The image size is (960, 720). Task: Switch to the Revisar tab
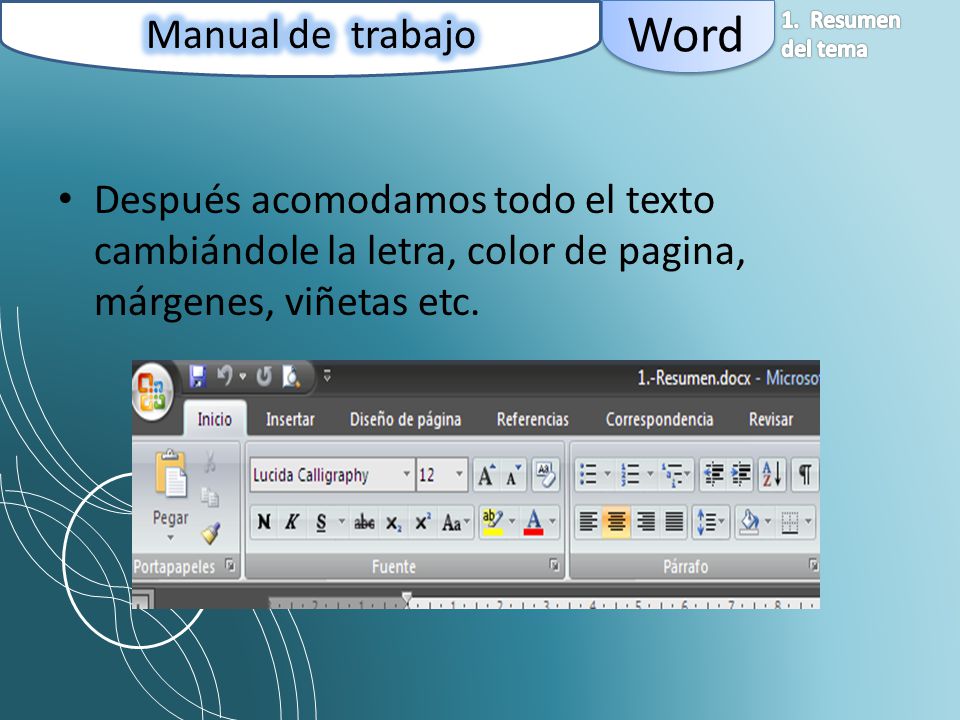click(771, 419)
